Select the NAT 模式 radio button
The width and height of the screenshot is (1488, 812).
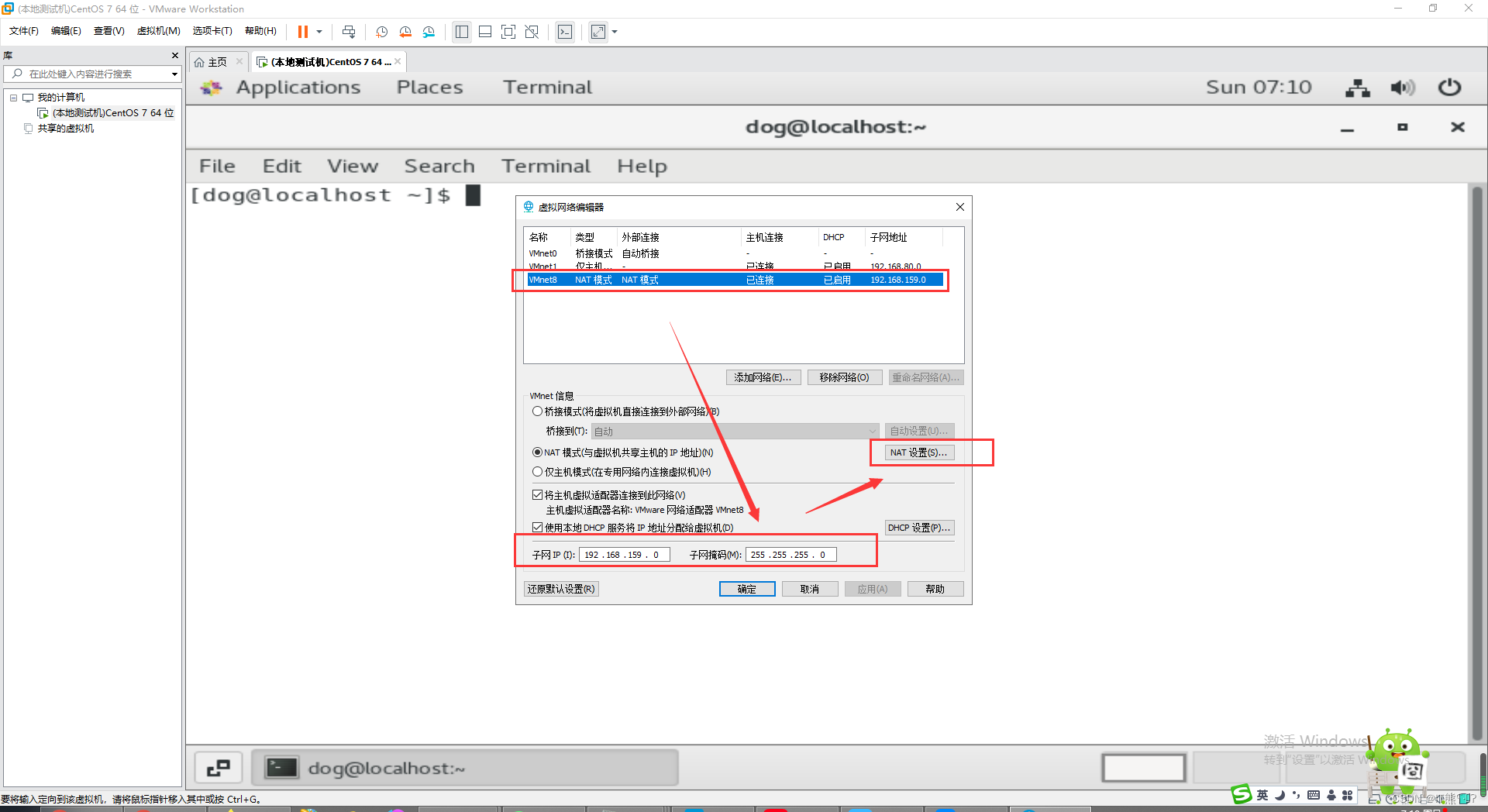[537, 452]
